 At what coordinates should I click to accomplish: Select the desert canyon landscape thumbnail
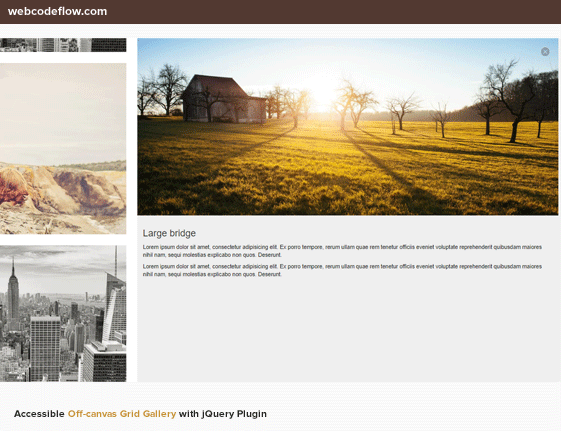pos(63,148)
